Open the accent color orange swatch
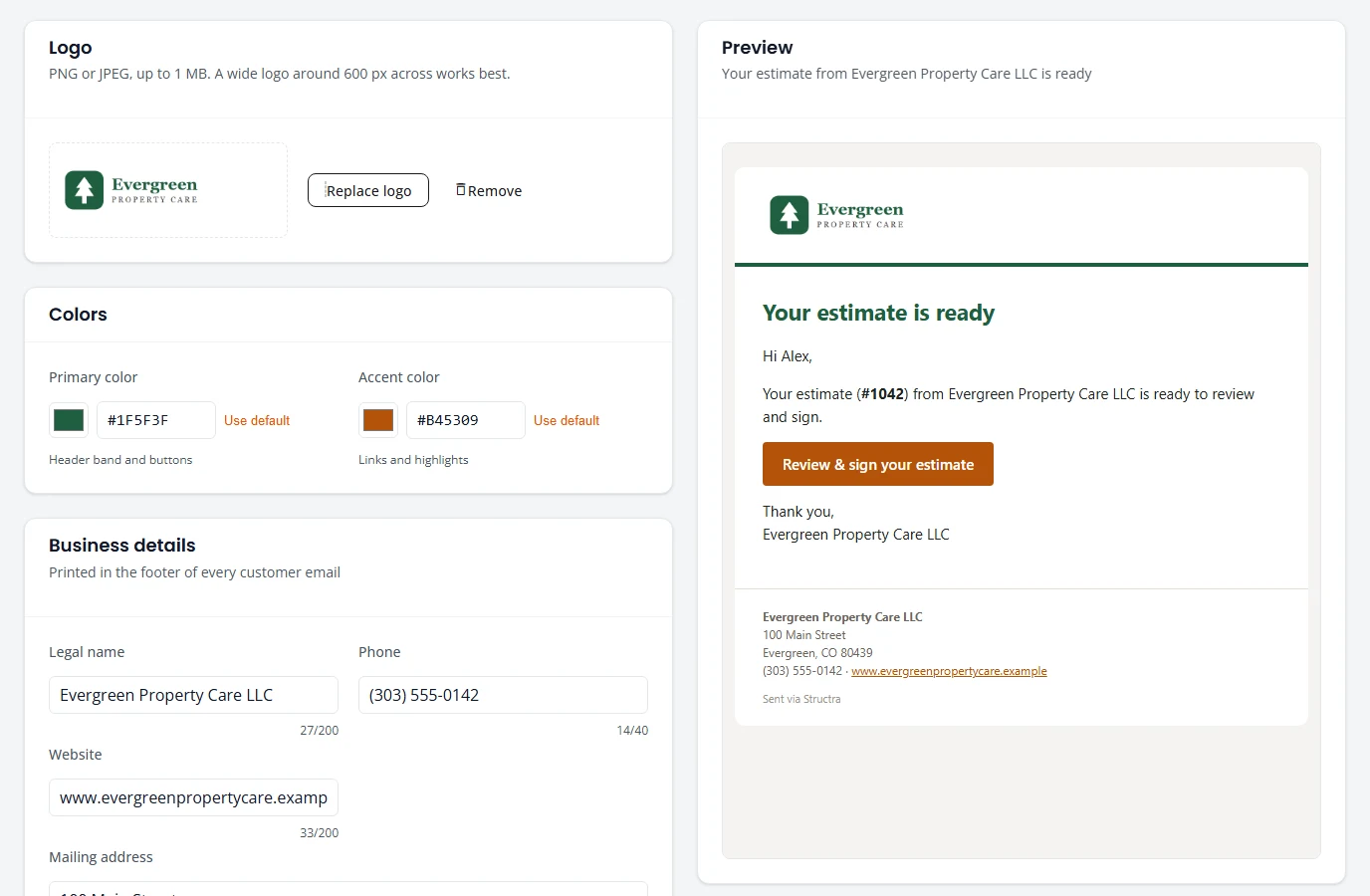1370x896 pixels. coord(378,420)
